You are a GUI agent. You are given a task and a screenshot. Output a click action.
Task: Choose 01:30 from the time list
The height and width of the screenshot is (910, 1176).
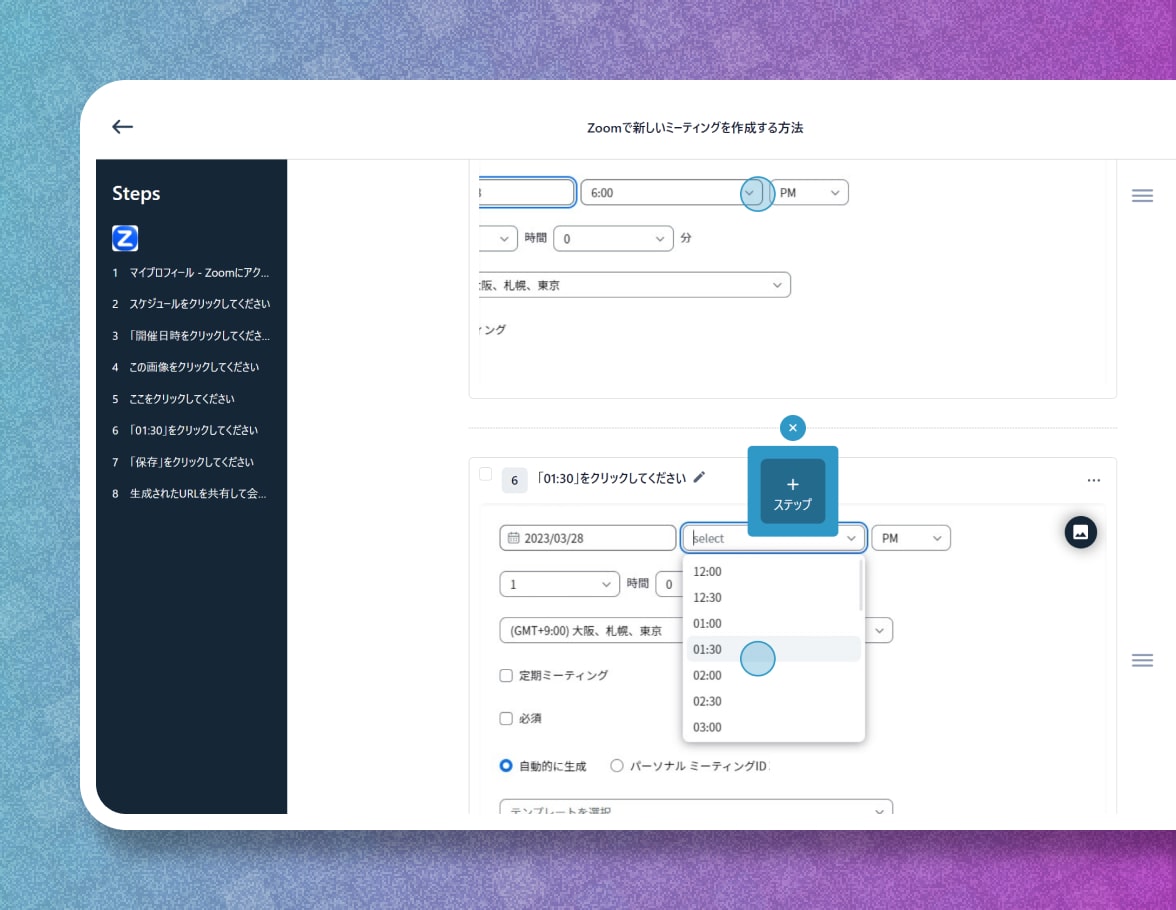click(773, 649)
